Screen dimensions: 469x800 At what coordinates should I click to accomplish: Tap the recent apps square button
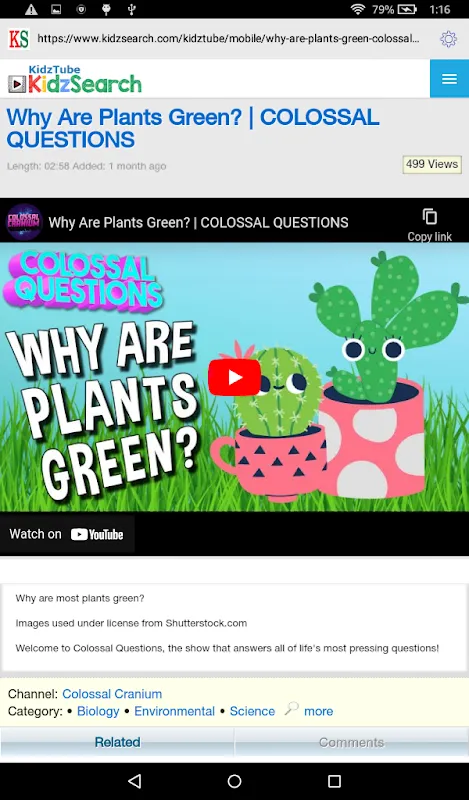334,781
